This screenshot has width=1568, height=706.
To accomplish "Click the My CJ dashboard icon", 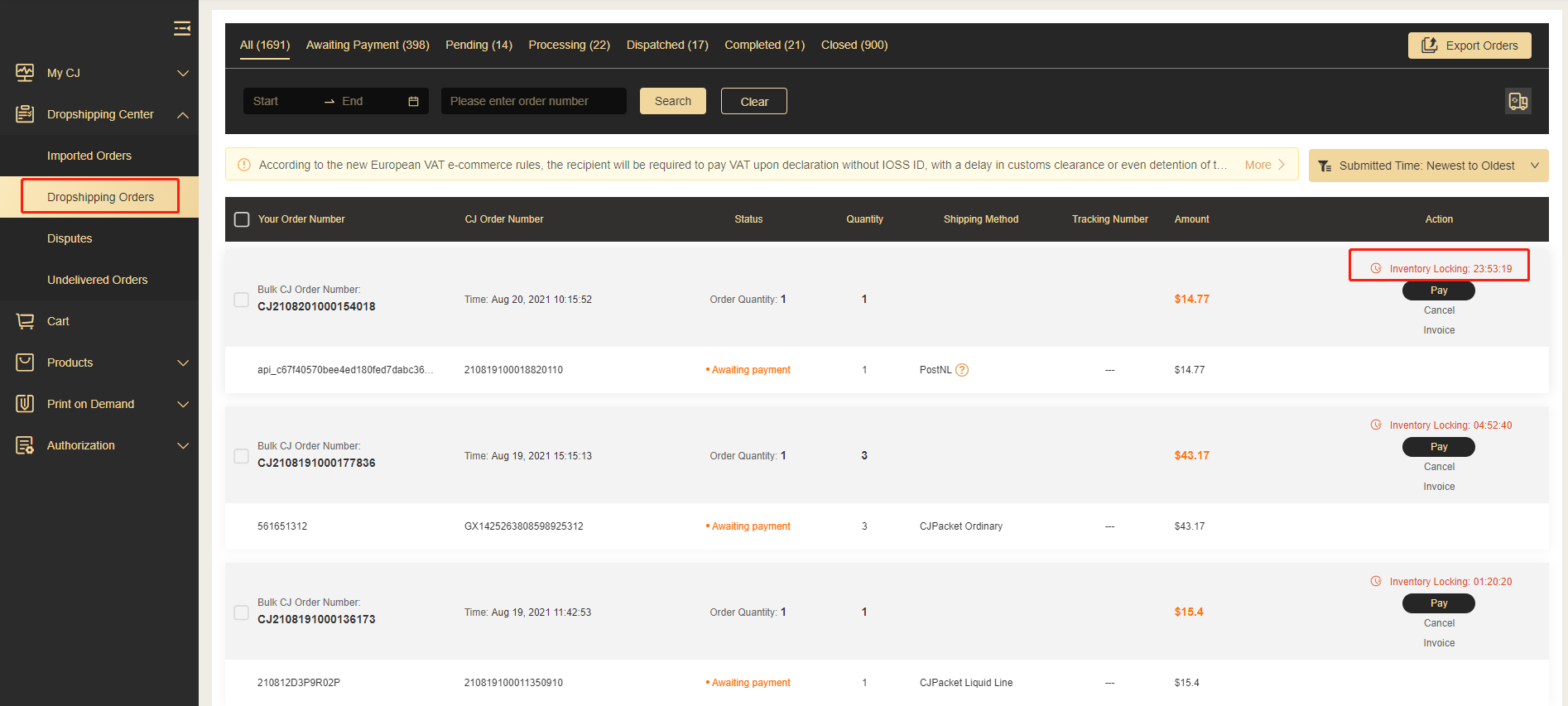I will (25, 73).
